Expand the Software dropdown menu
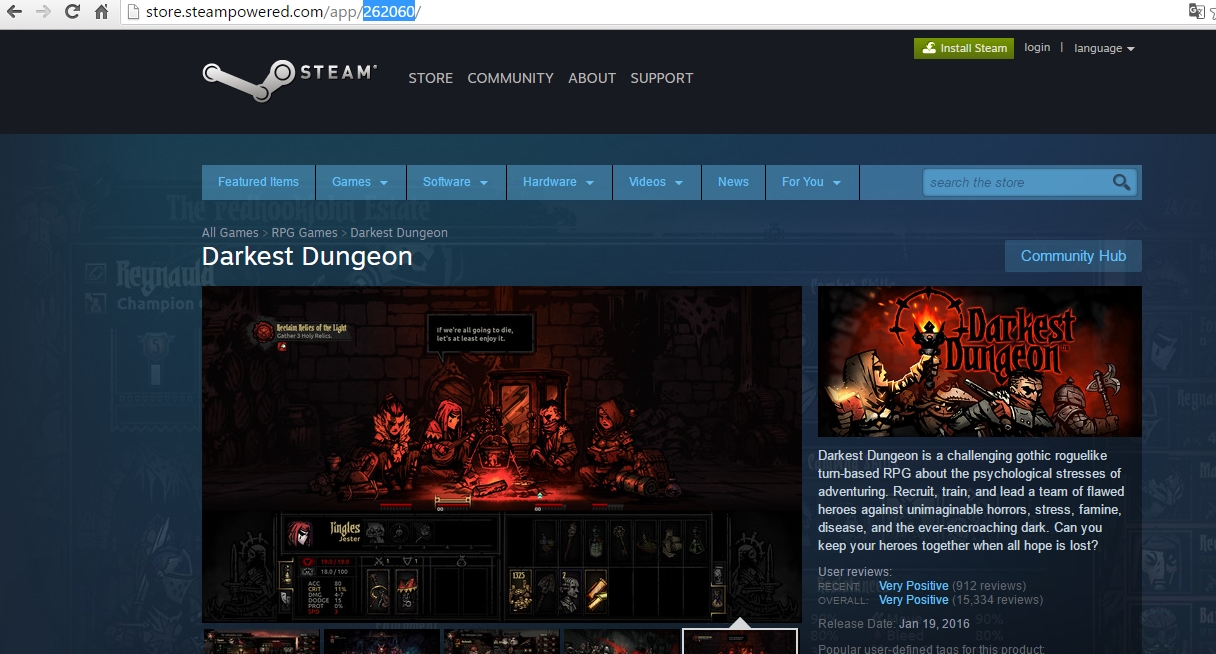1216x654 pixels. coord(455,182)
